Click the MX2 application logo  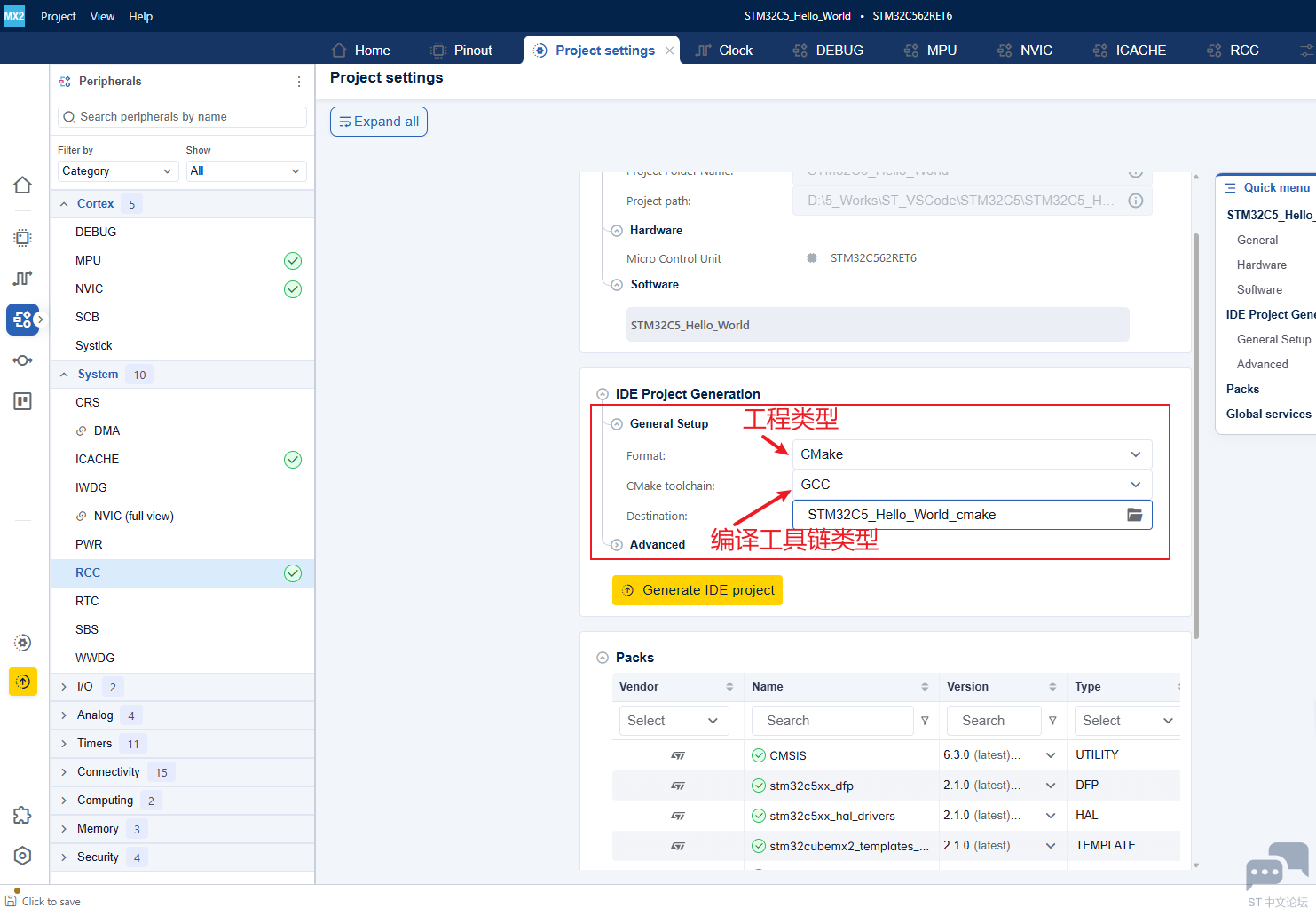click(x=14, y=16)
